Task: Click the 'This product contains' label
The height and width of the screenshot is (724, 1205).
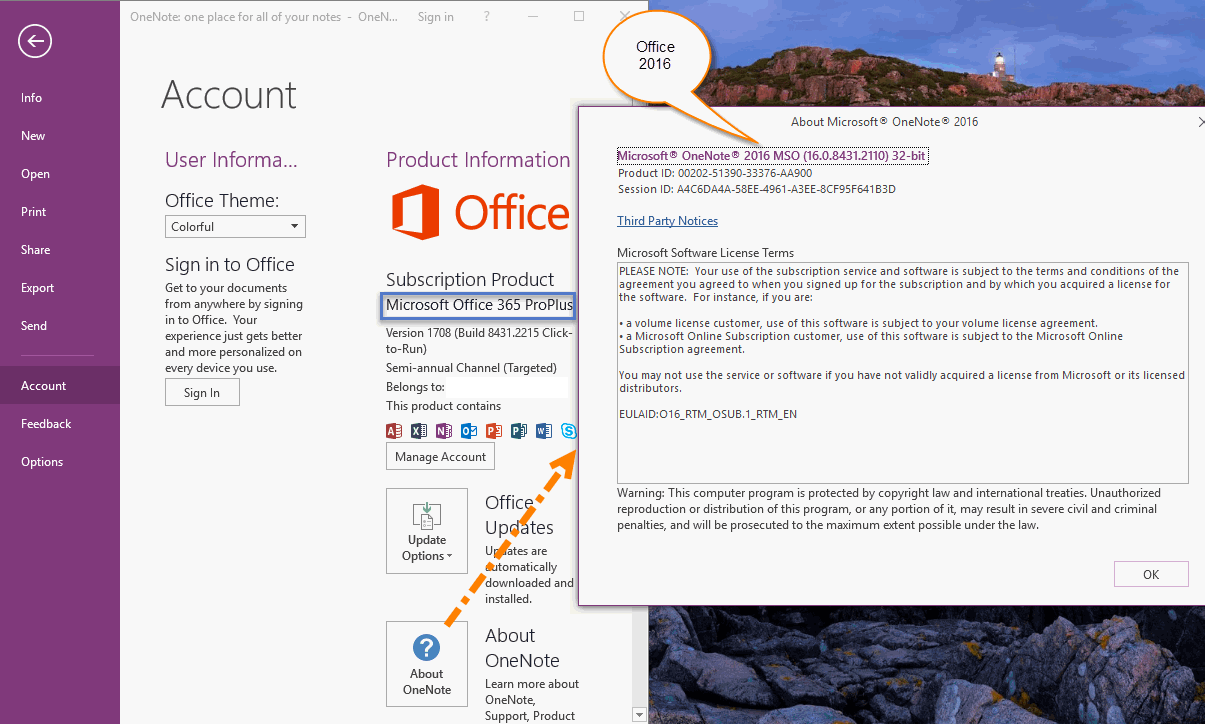Action: [443, 406]
